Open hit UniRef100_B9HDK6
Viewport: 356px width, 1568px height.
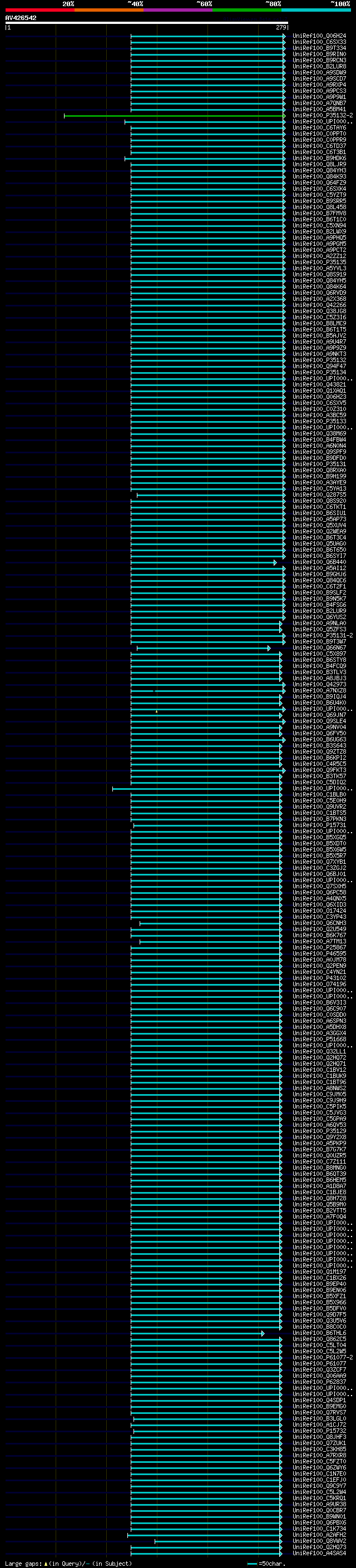click(x=319, y=159)
